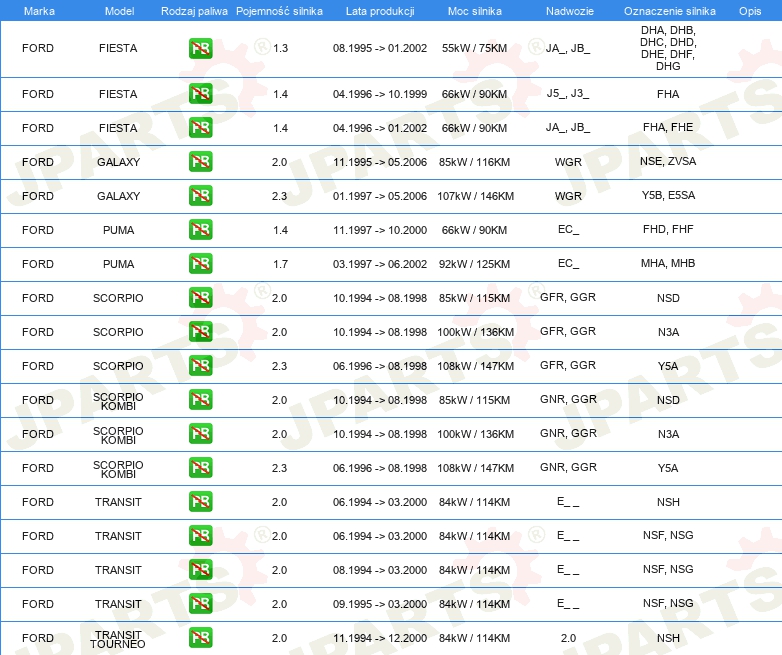Select the Lata produkcji header

380,11
